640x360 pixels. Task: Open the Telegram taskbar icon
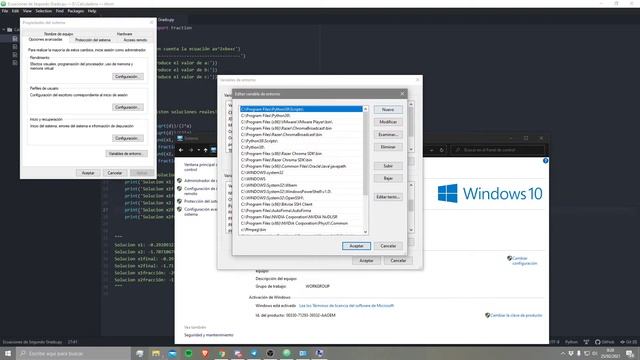coord(254,353)
